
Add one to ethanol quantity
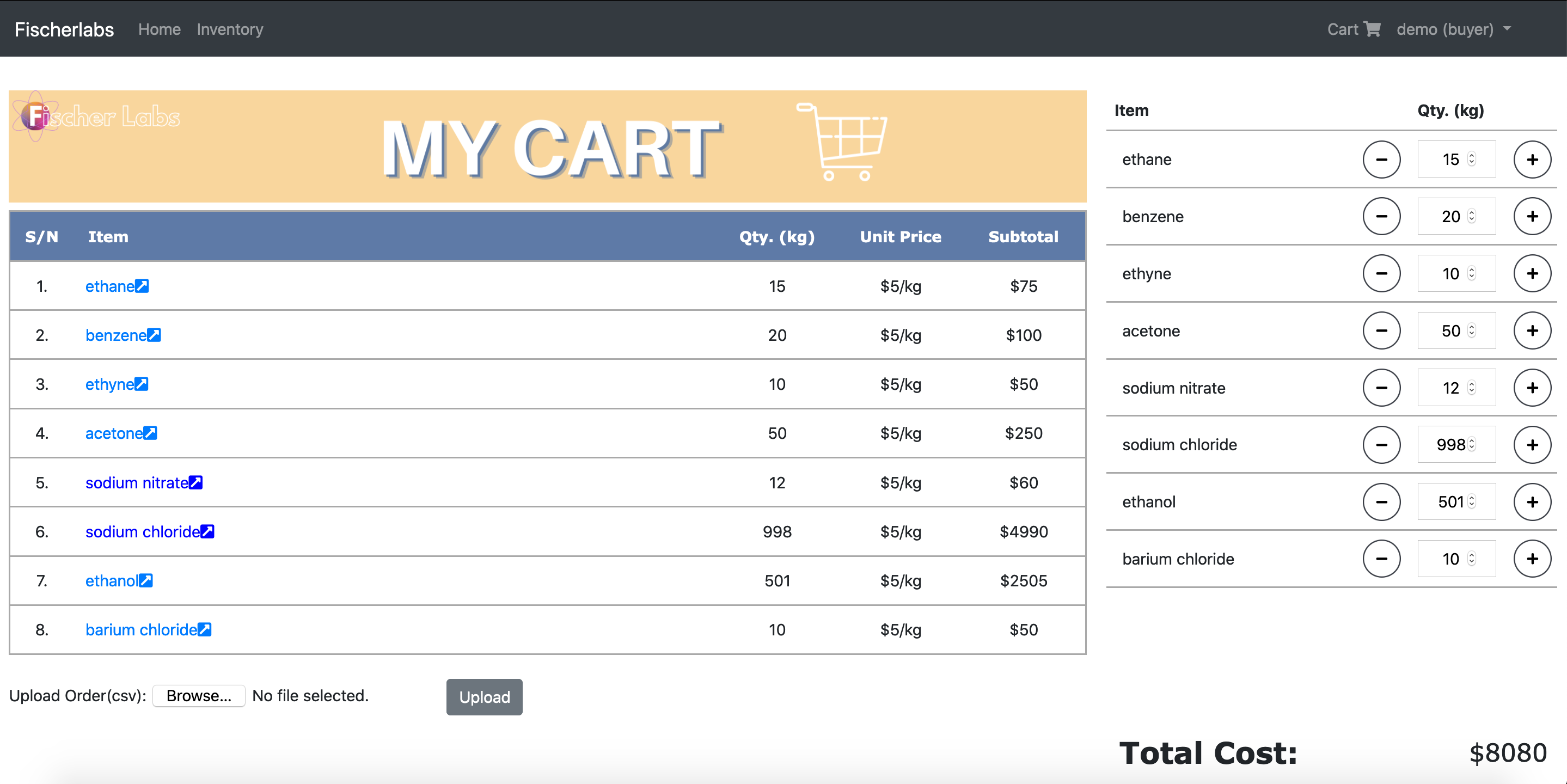[1531, 502]
